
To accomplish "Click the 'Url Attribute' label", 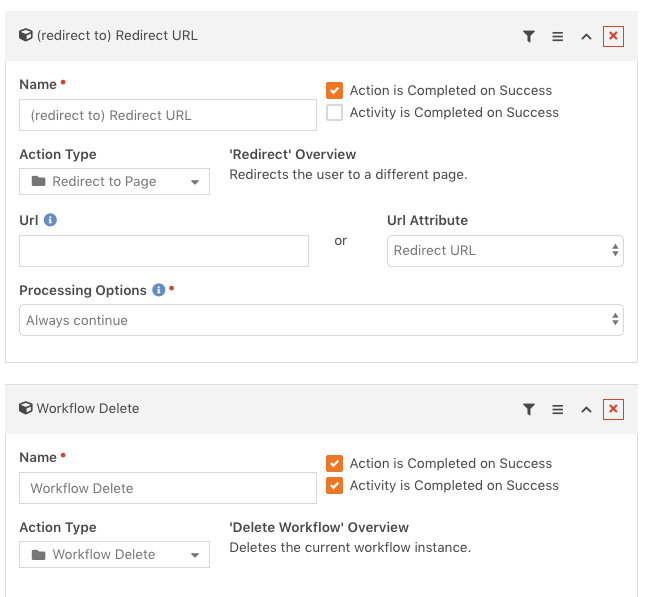I will (427, 221).
